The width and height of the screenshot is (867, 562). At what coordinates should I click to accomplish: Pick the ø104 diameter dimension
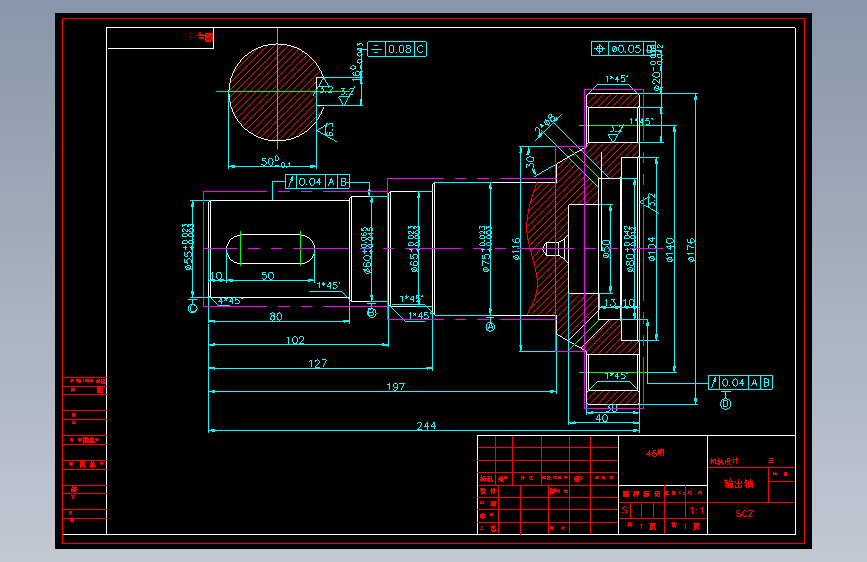point(651,249)
